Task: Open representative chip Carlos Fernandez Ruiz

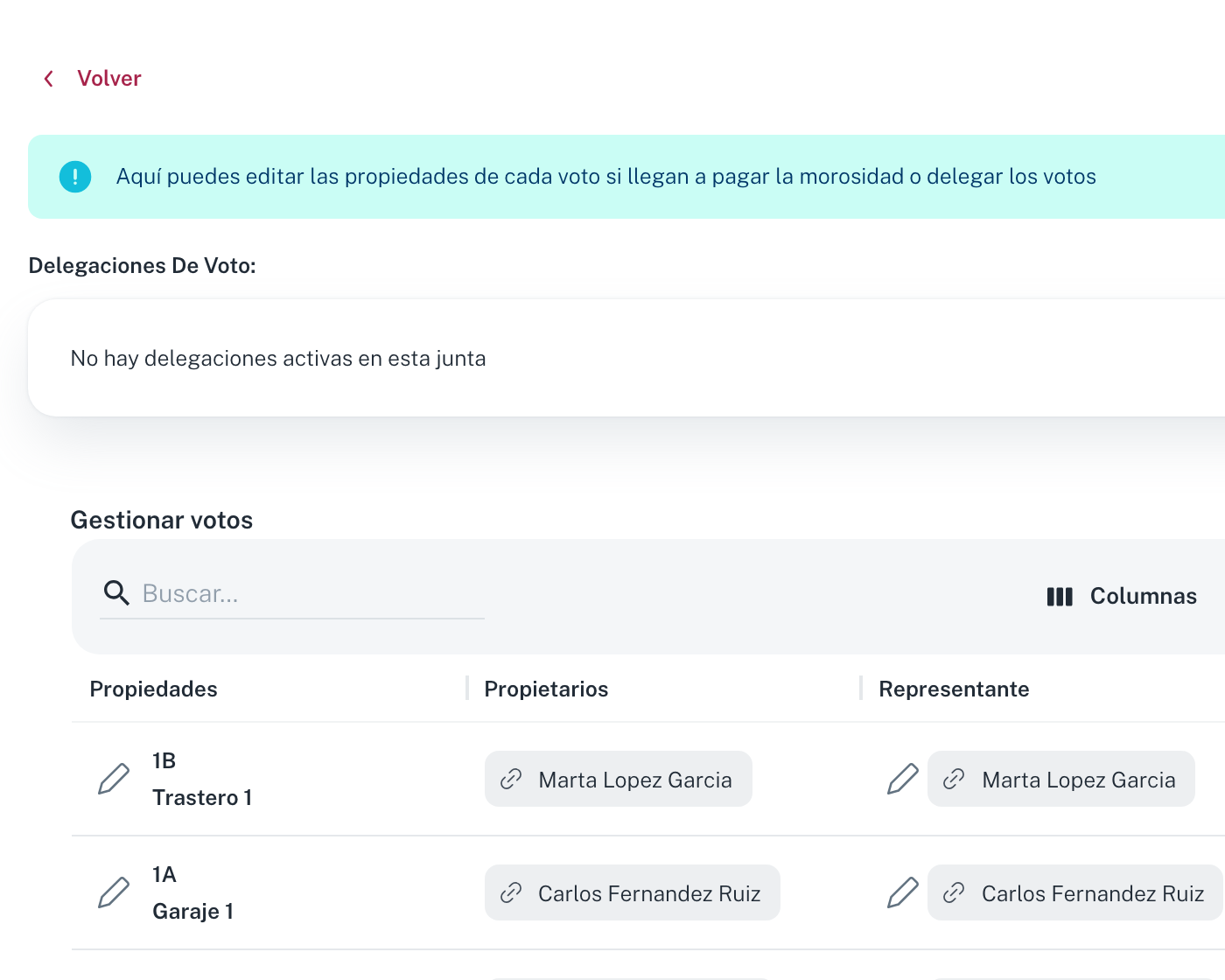Action: [x=1075, y=892]
